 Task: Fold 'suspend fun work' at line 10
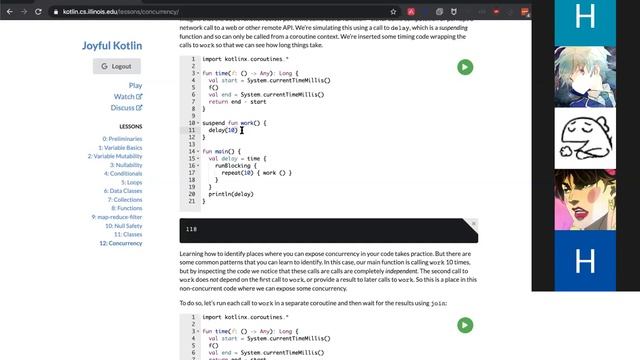(x=198, y=123)
